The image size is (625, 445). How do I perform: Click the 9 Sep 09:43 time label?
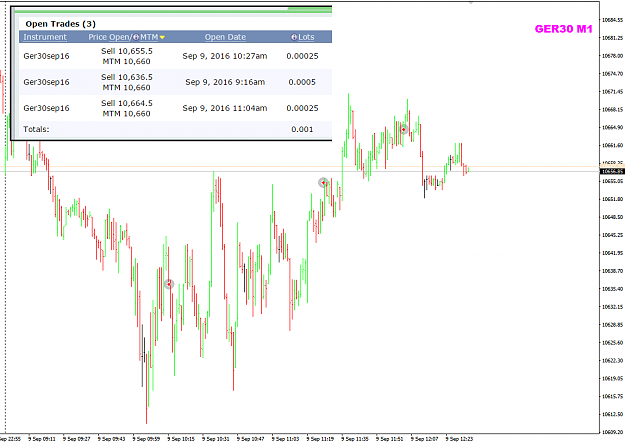click(111, 439)
